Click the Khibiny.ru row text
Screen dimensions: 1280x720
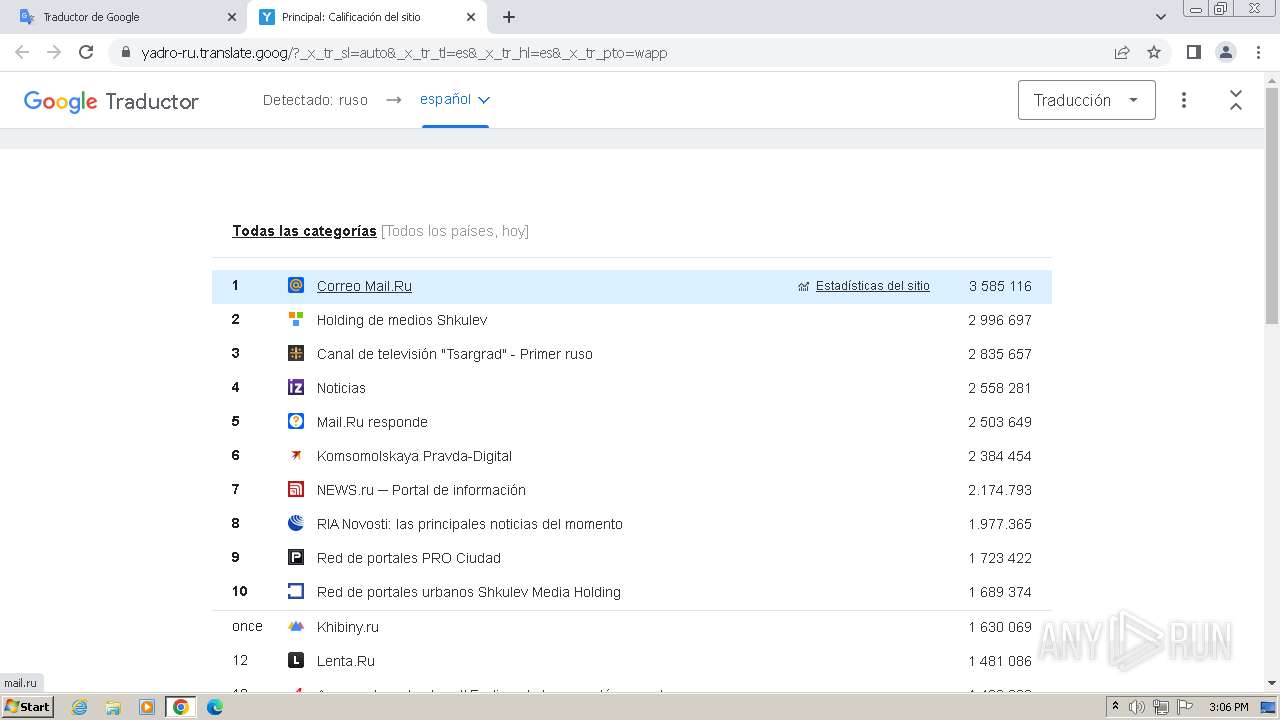(348, 627)
